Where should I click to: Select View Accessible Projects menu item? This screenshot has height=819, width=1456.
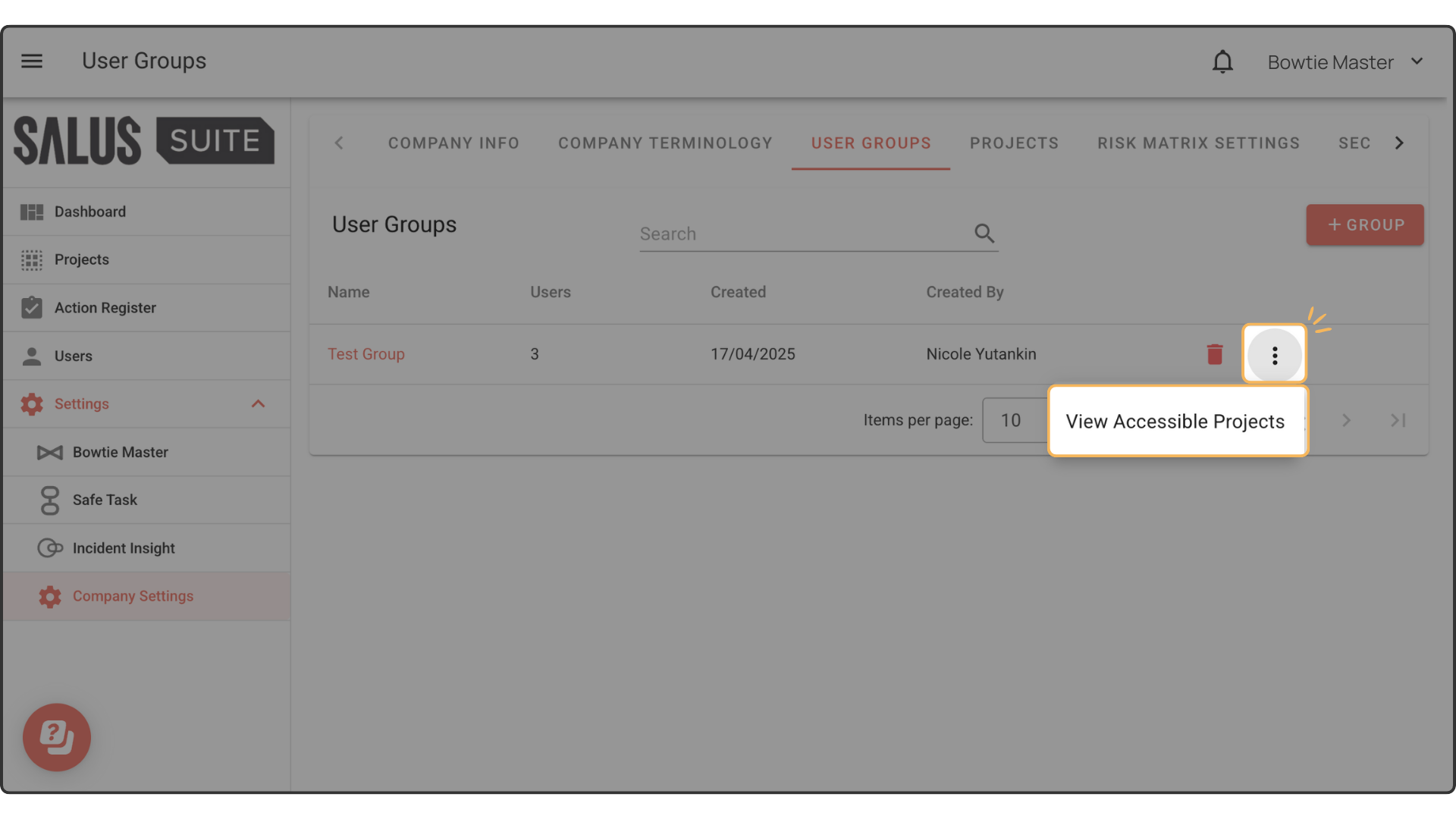(1175, 422)
